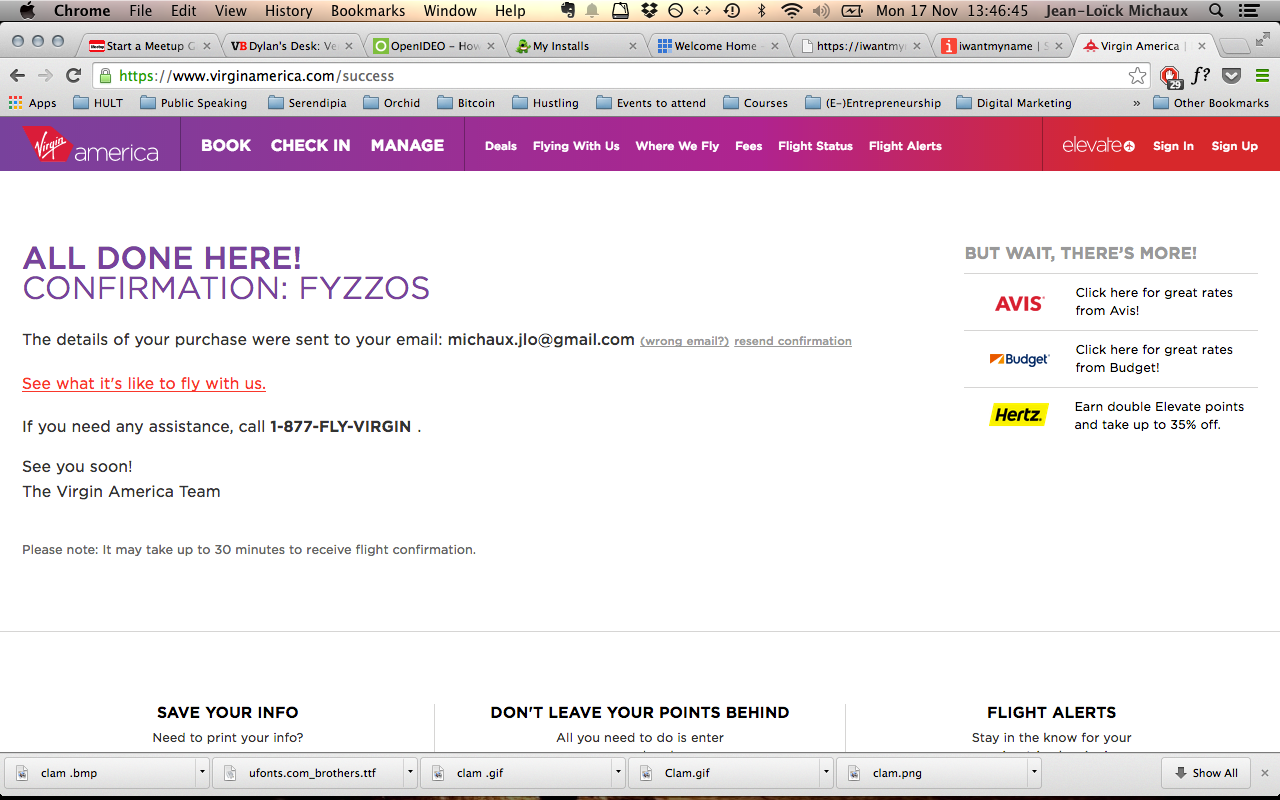
Task: Open the clam.png download options arrow
Action: coord(1034,773)
